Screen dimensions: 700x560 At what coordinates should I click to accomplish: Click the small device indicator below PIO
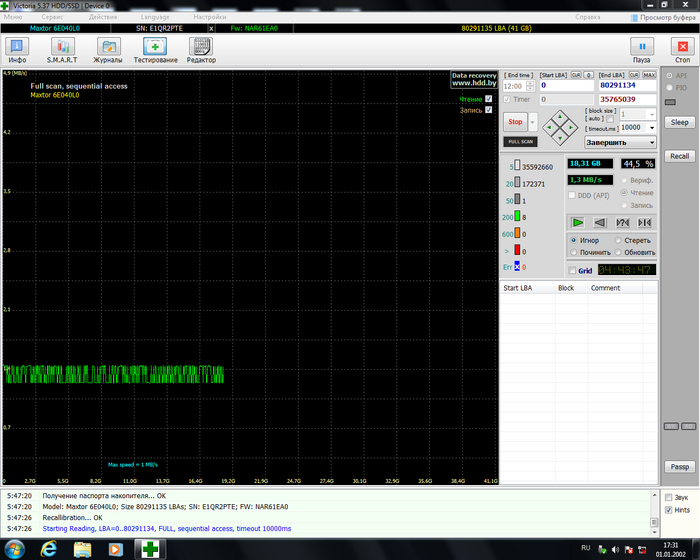[670, 102]
